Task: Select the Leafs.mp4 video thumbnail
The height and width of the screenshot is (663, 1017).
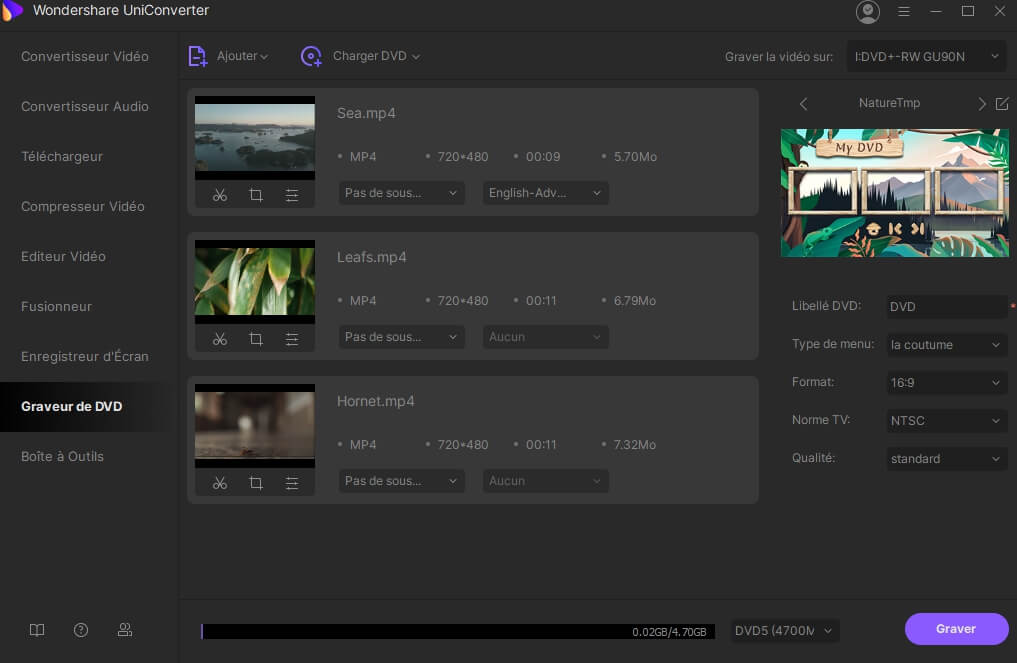Action: [x=255, y=282]
